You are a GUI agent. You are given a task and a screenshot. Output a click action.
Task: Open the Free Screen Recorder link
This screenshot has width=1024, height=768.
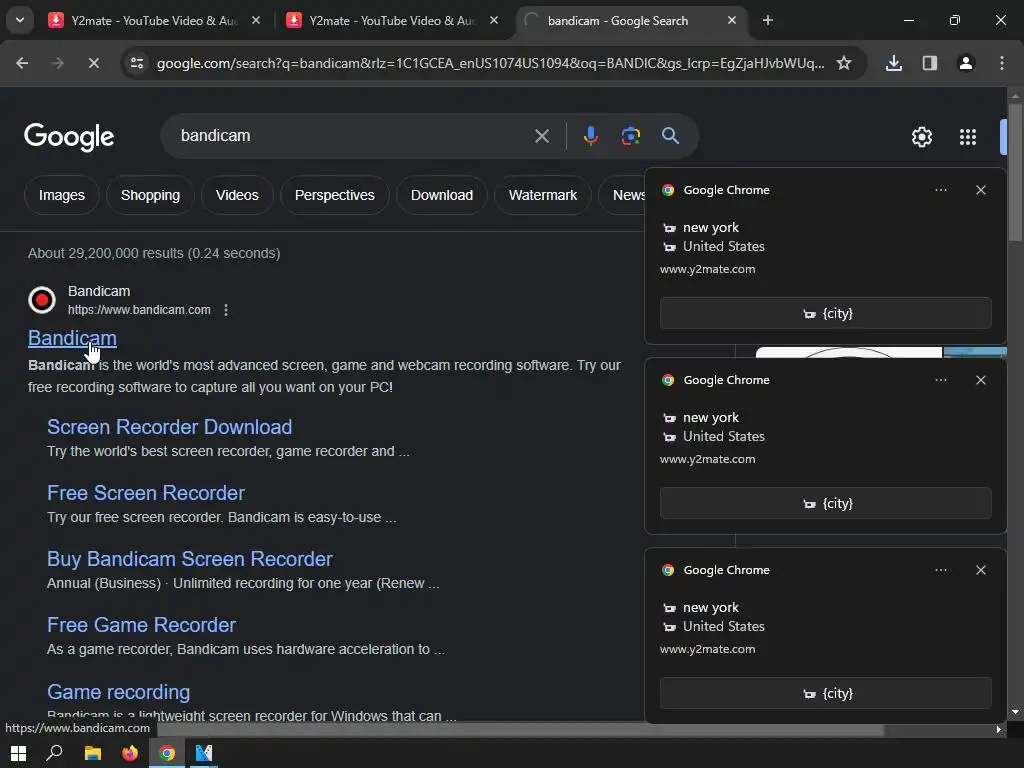146,493
